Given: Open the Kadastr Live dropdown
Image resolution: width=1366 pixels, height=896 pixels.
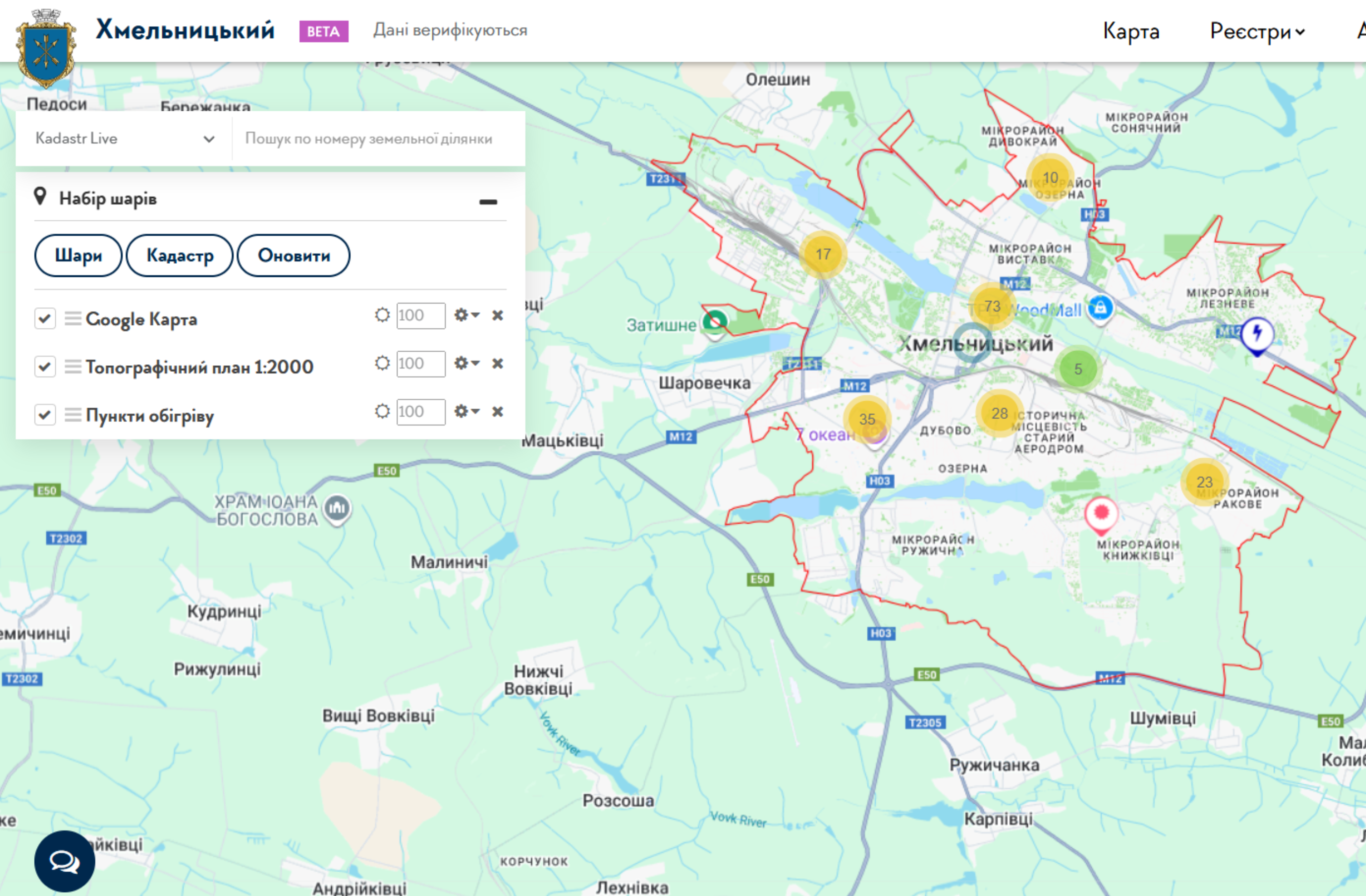Looking at the screenshot, I should pos(124,139).
